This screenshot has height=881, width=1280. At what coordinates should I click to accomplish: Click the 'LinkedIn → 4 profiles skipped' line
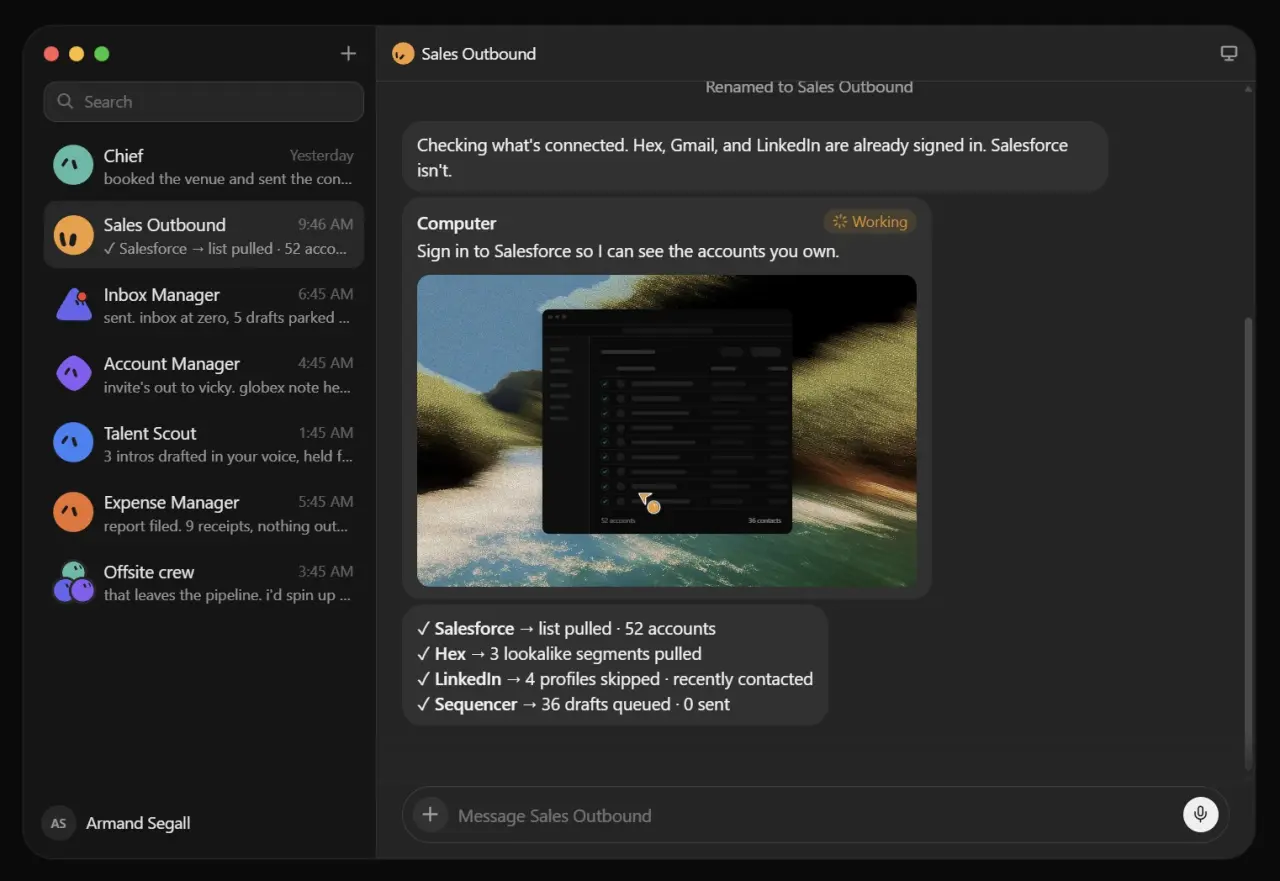coord(615,679)
